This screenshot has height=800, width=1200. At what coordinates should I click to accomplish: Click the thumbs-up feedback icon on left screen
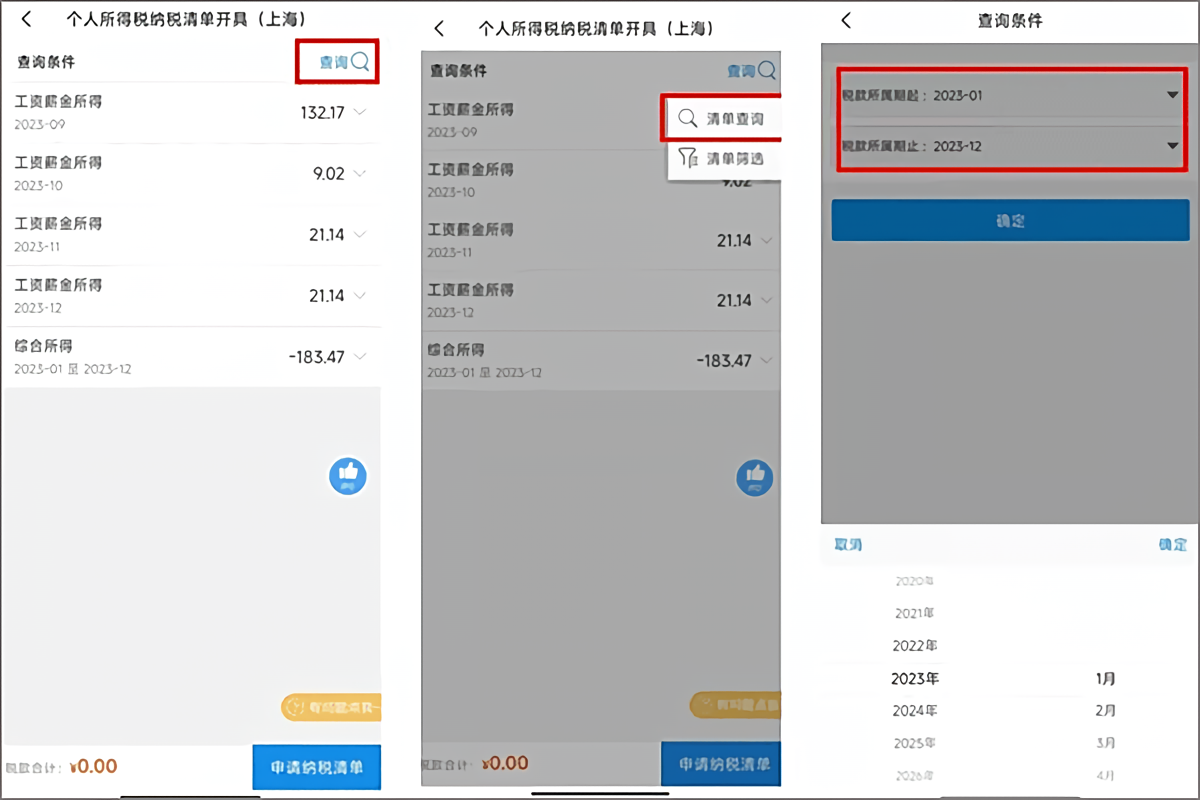pos(347,476)
